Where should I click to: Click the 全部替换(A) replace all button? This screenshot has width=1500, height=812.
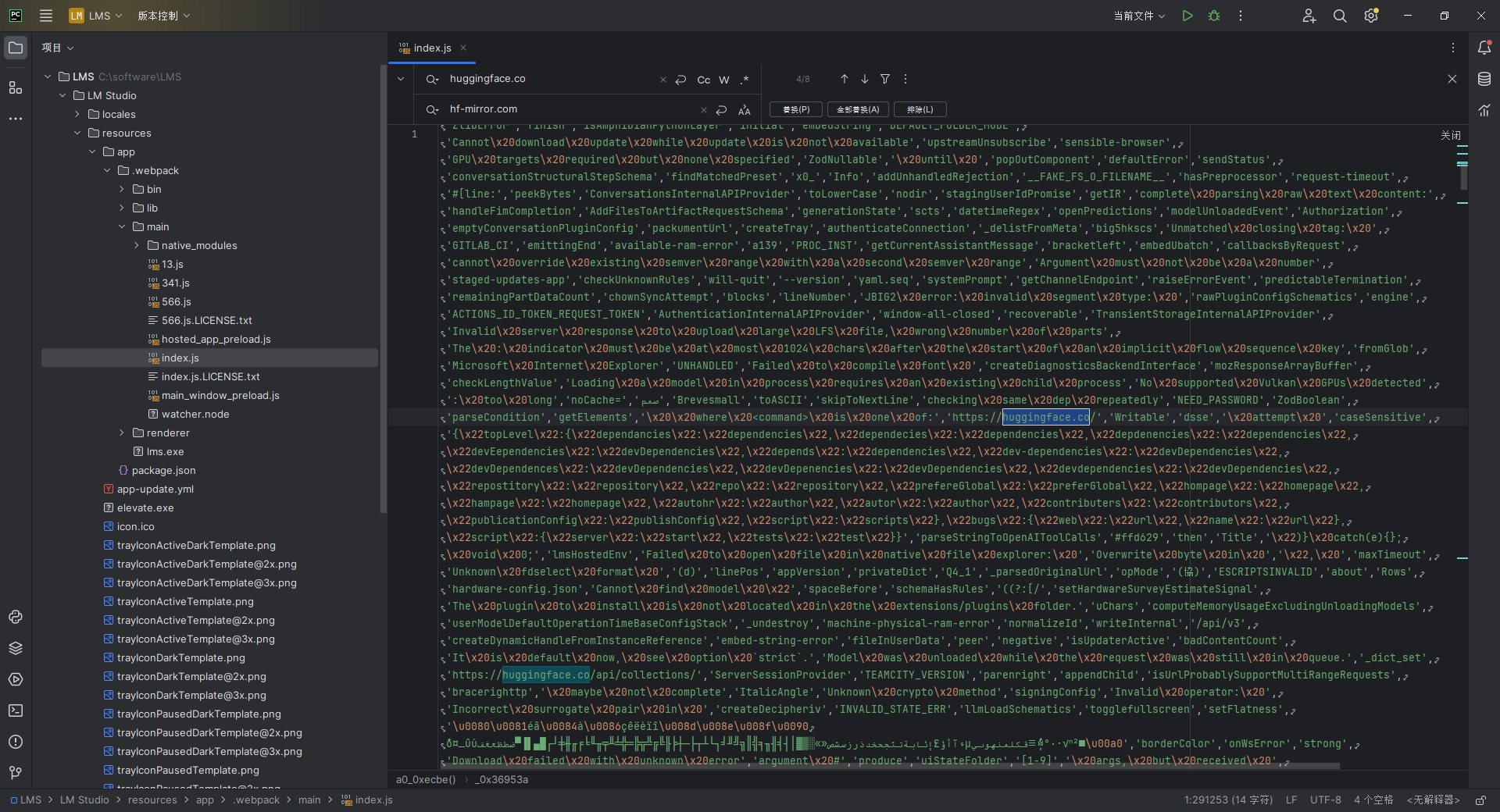pos(858,109)
